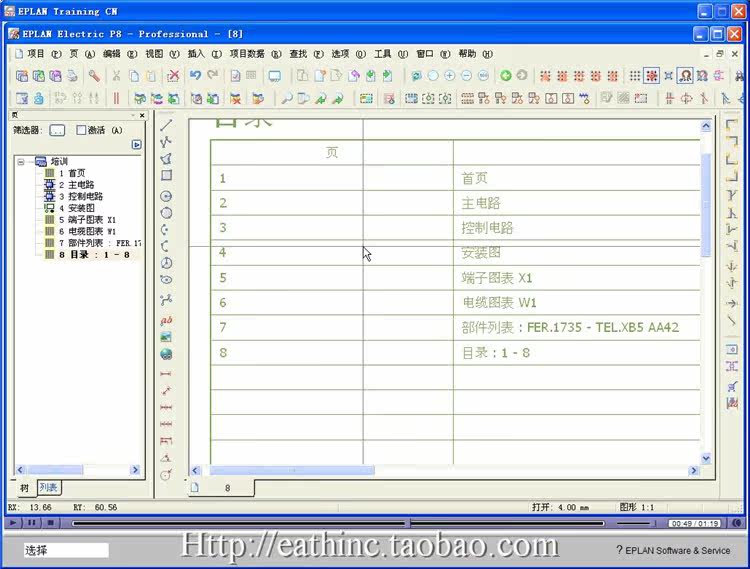Select the Insert image tool

[x=166, y=337]
